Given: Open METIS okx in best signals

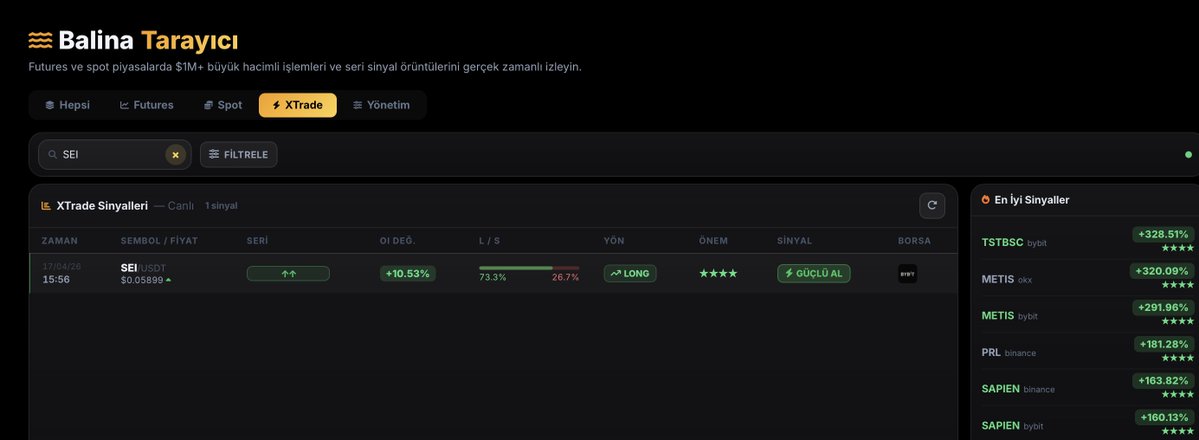Looking at the screenshot, I should pos(1006,279).
